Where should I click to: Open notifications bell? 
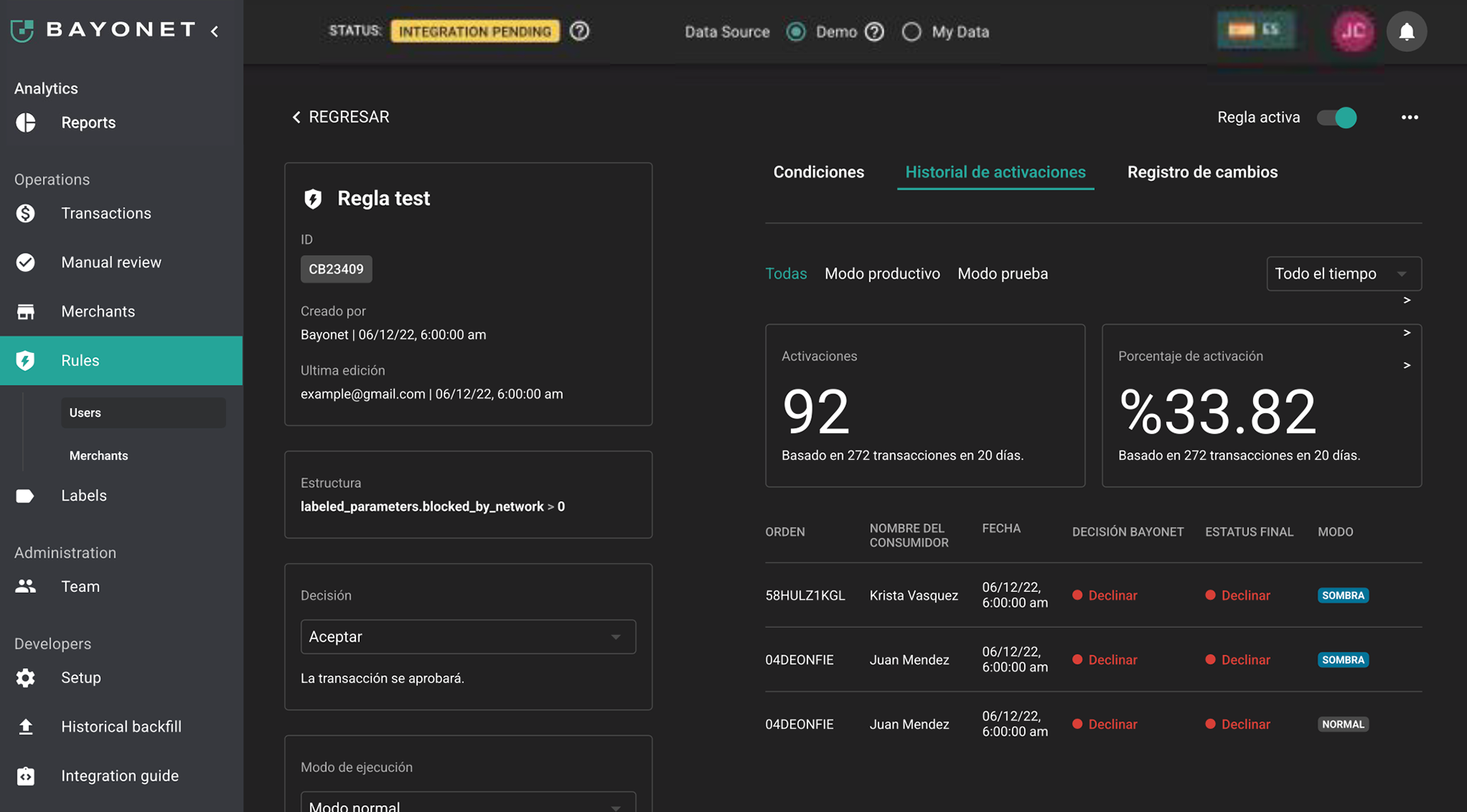pyautogui.click(x=1407, y=31)
